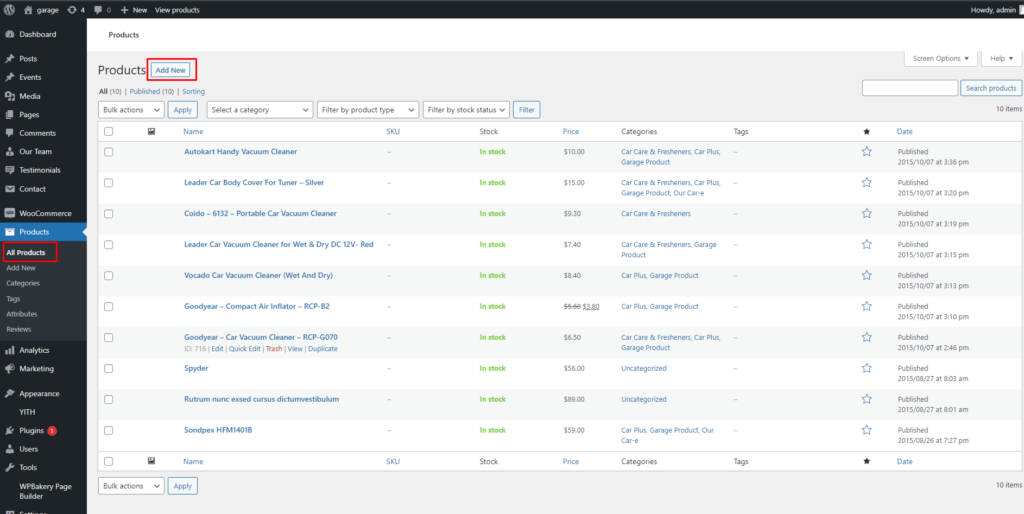Click Trash under Goodyear Car Vacuum Cleaner
This screenshot has height=514, width=1024.
(274, 349)
